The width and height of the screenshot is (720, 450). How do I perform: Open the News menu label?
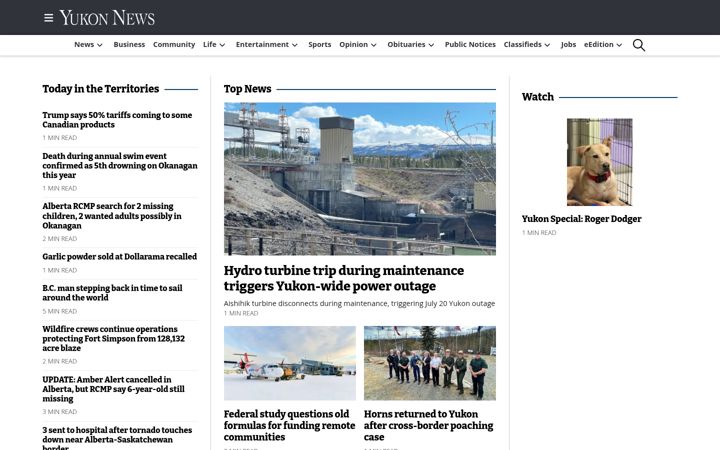[x=84, y=45]
